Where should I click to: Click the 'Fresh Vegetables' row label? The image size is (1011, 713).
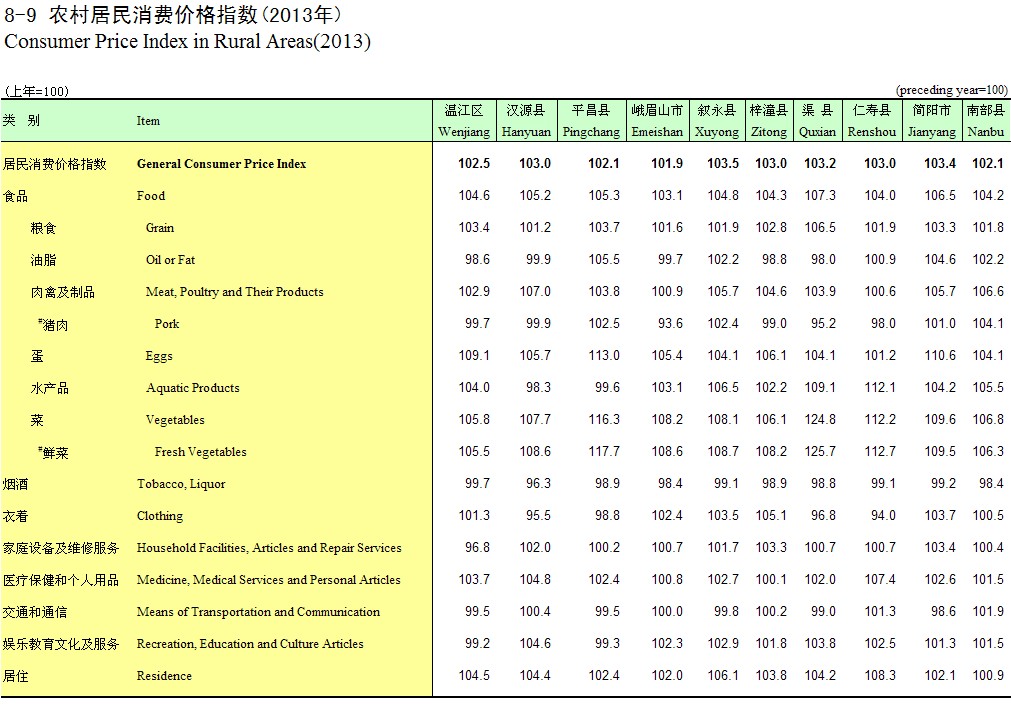[x=201, y=452]
